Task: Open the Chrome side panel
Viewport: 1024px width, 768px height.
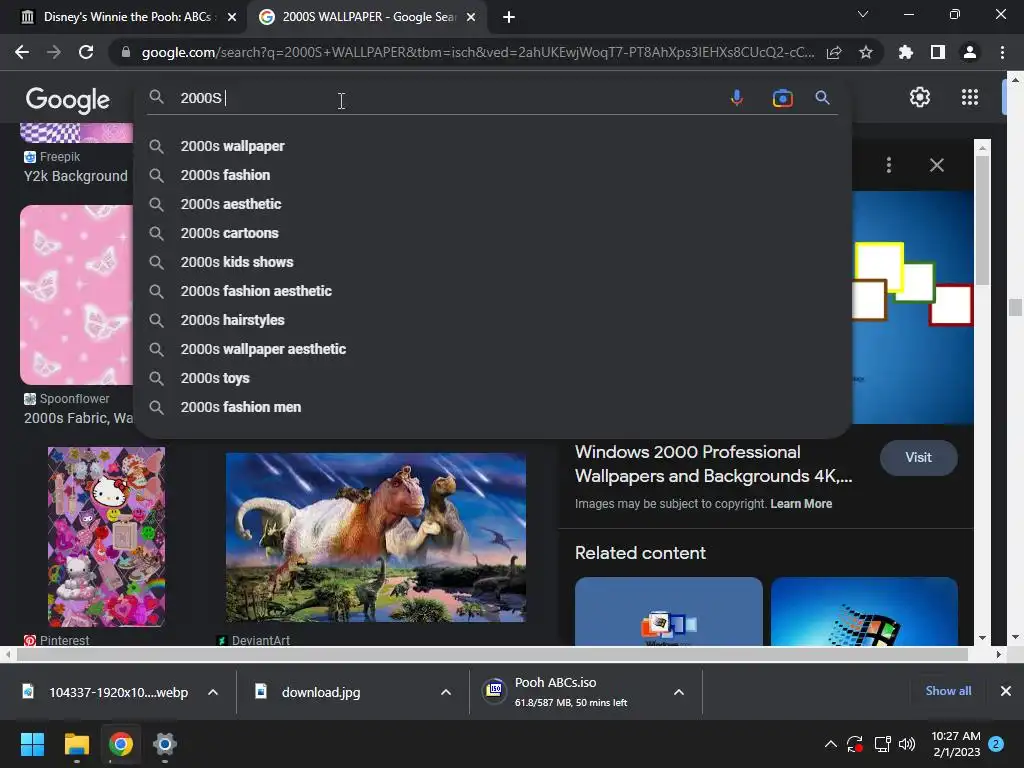Action: (938, 52)
